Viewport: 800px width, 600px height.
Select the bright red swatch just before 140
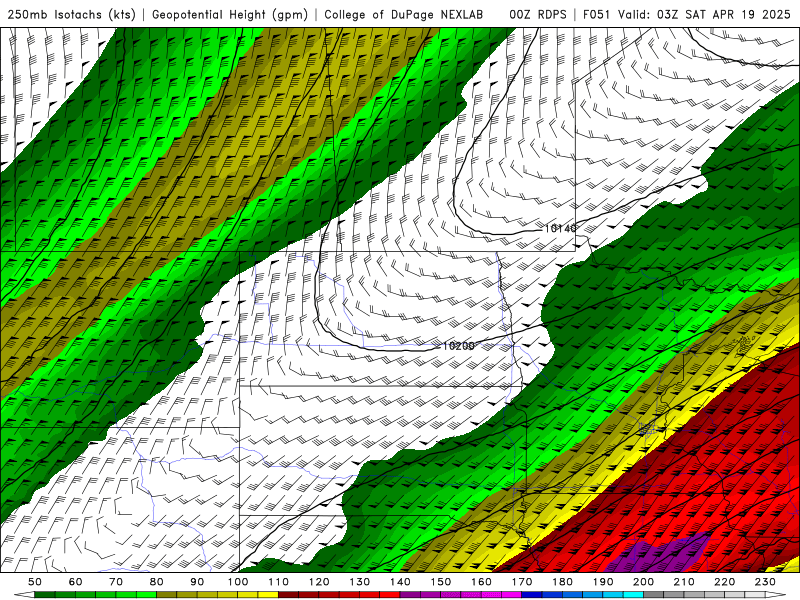click(x=390, y=595)
